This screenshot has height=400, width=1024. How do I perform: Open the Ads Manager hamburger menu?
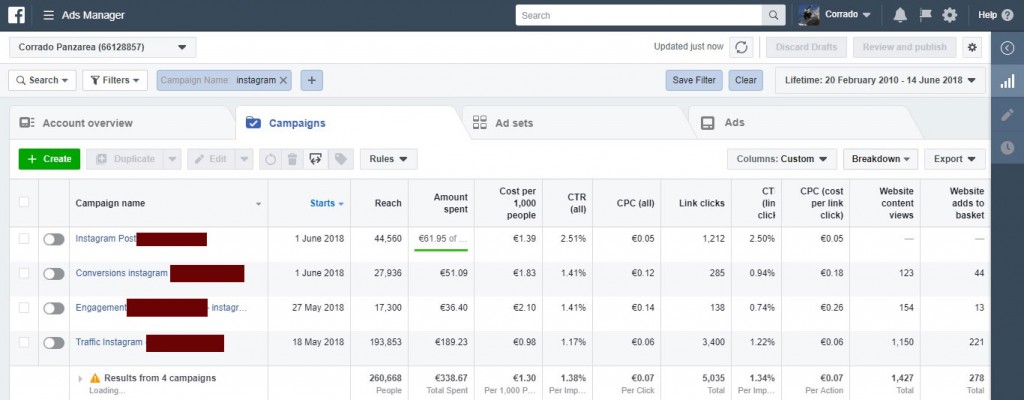[x=48, y=15]
